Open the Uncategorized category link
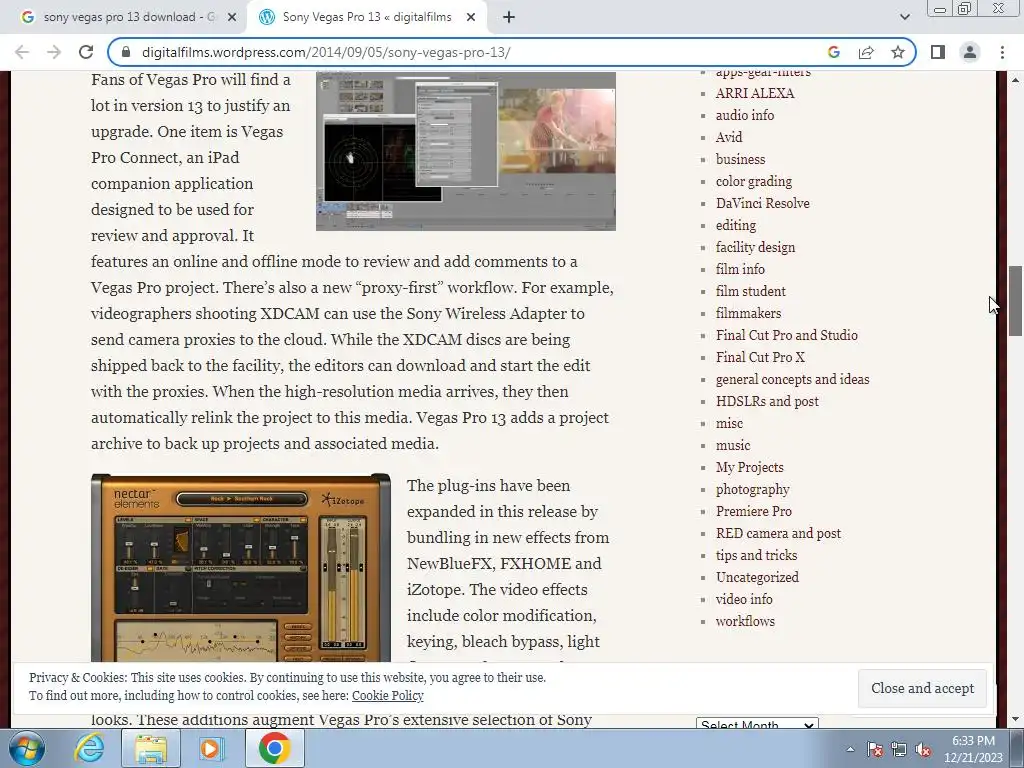 click(x=757, y=577)
